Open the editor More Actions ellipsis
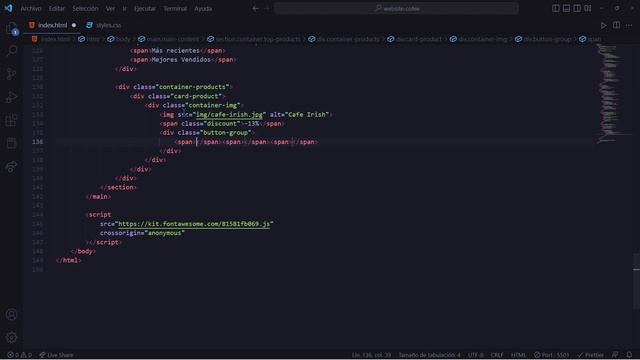The image size is (640, 360). pyautogui.click(x=629, y=25)
